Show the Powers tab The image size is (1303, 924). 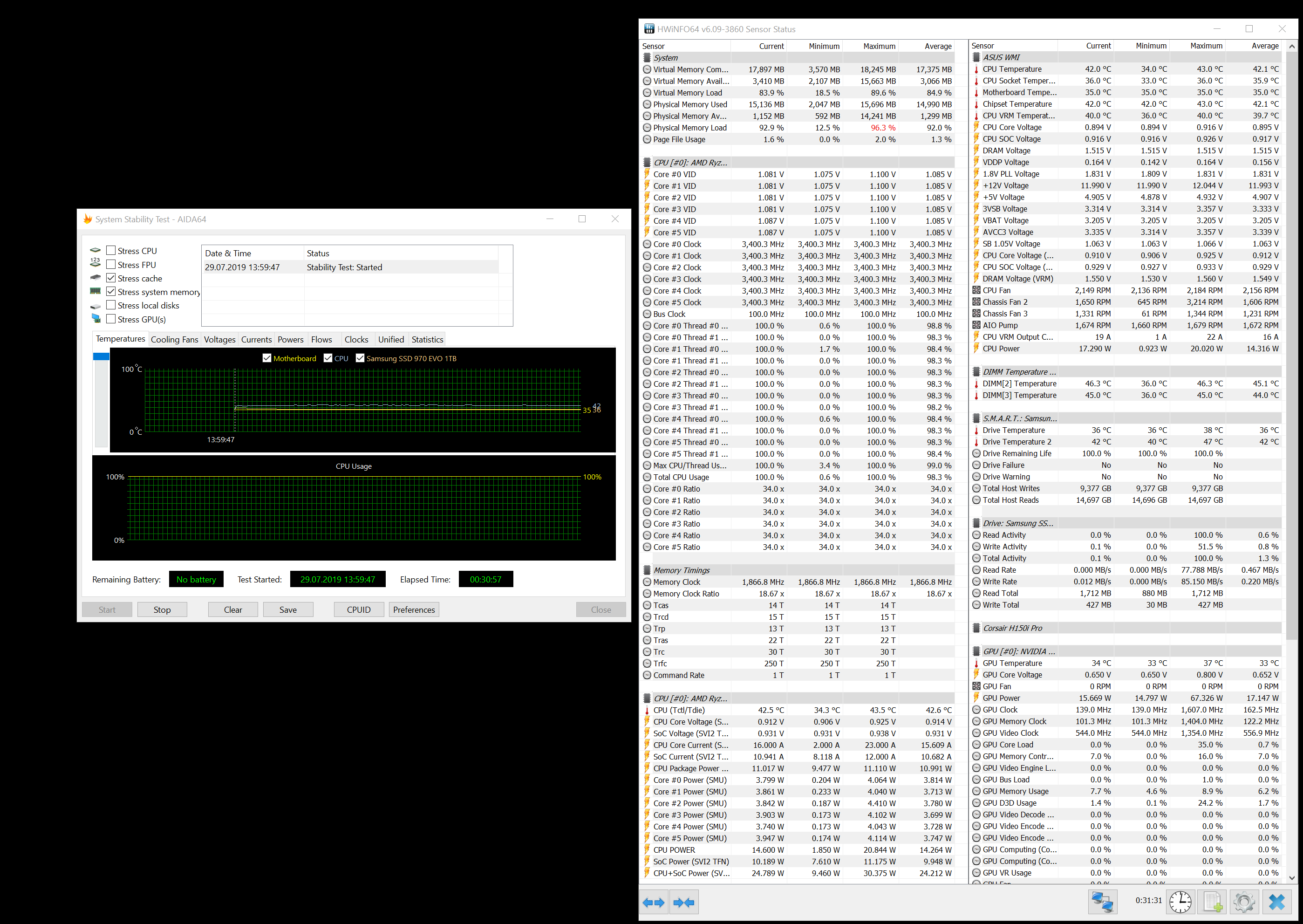coord(291,340)
